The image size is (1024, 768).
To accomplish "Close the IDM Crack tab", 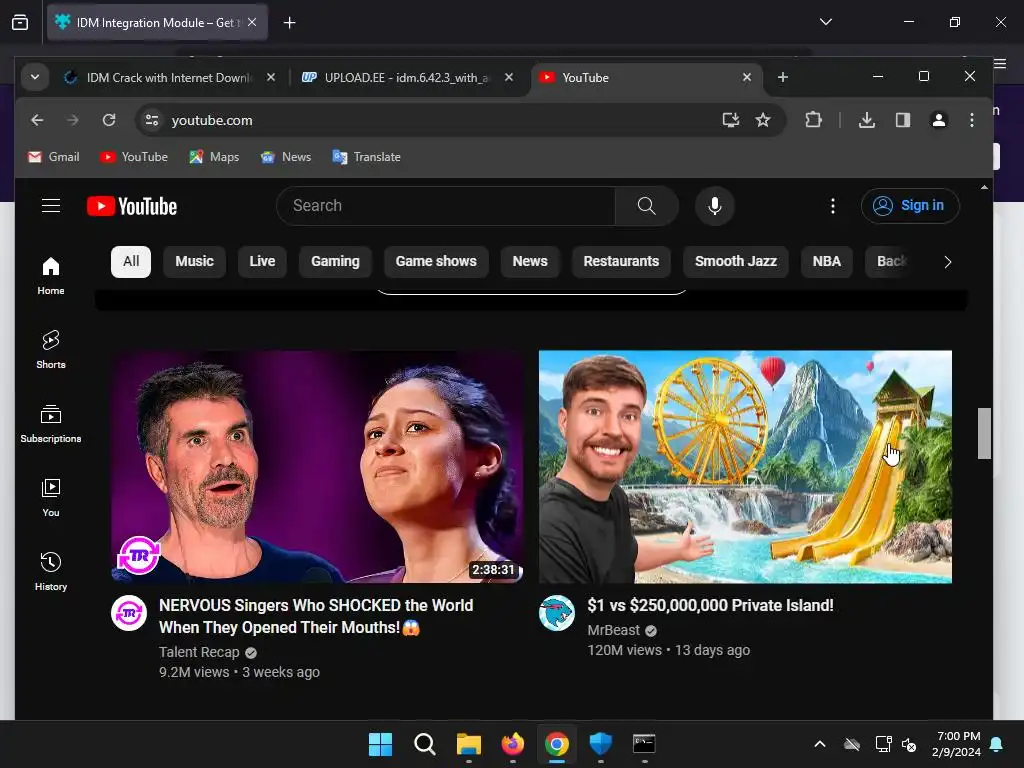I will coord(270,77).
